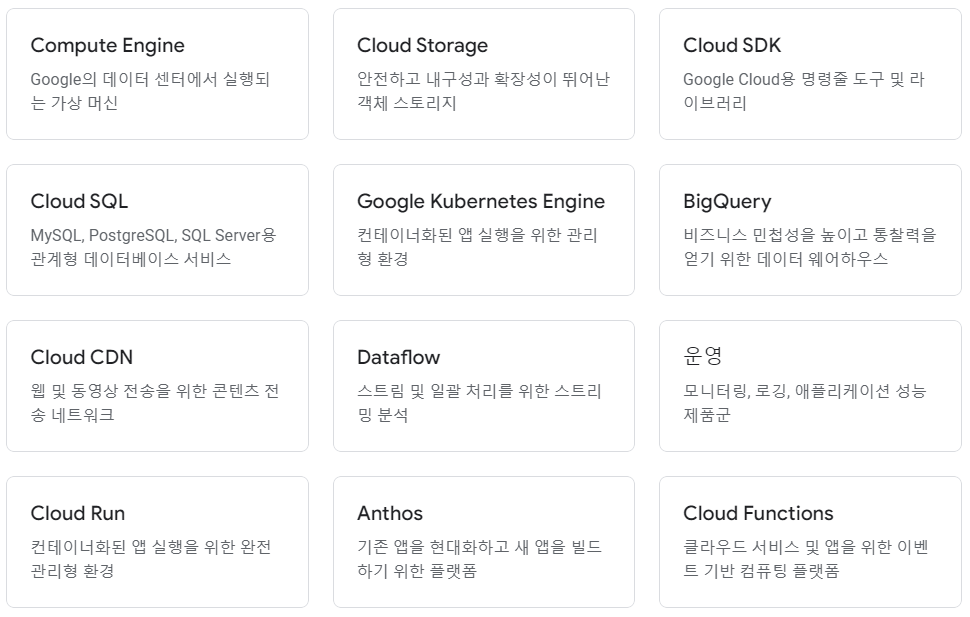970x617 pixels.
Task: Click description 'Google Cloud용 명령줄 도구 및 라이브러리'
Action: click(804, 91)
